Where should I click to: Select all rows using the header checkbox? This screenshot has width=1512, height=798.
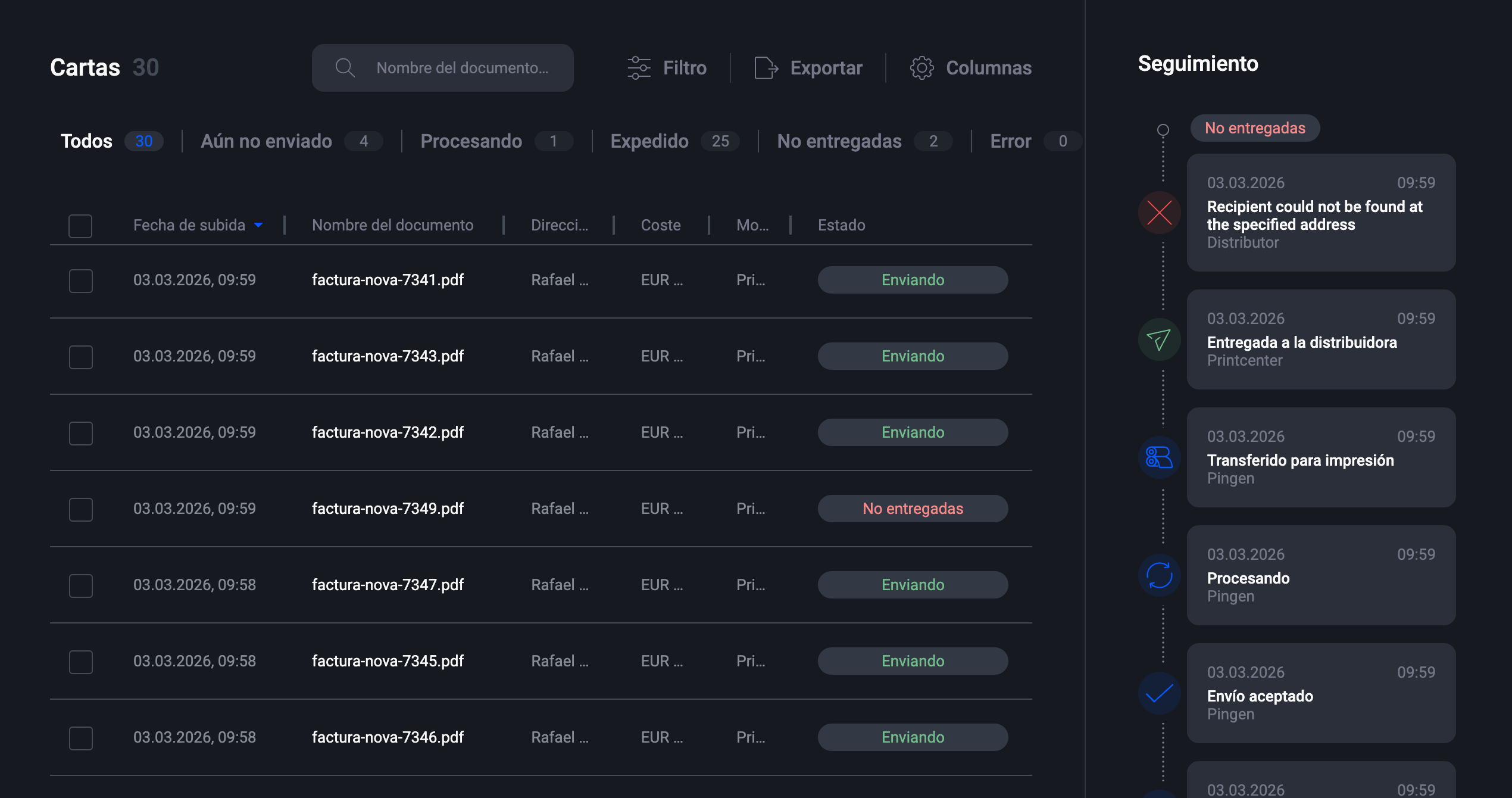80,226
